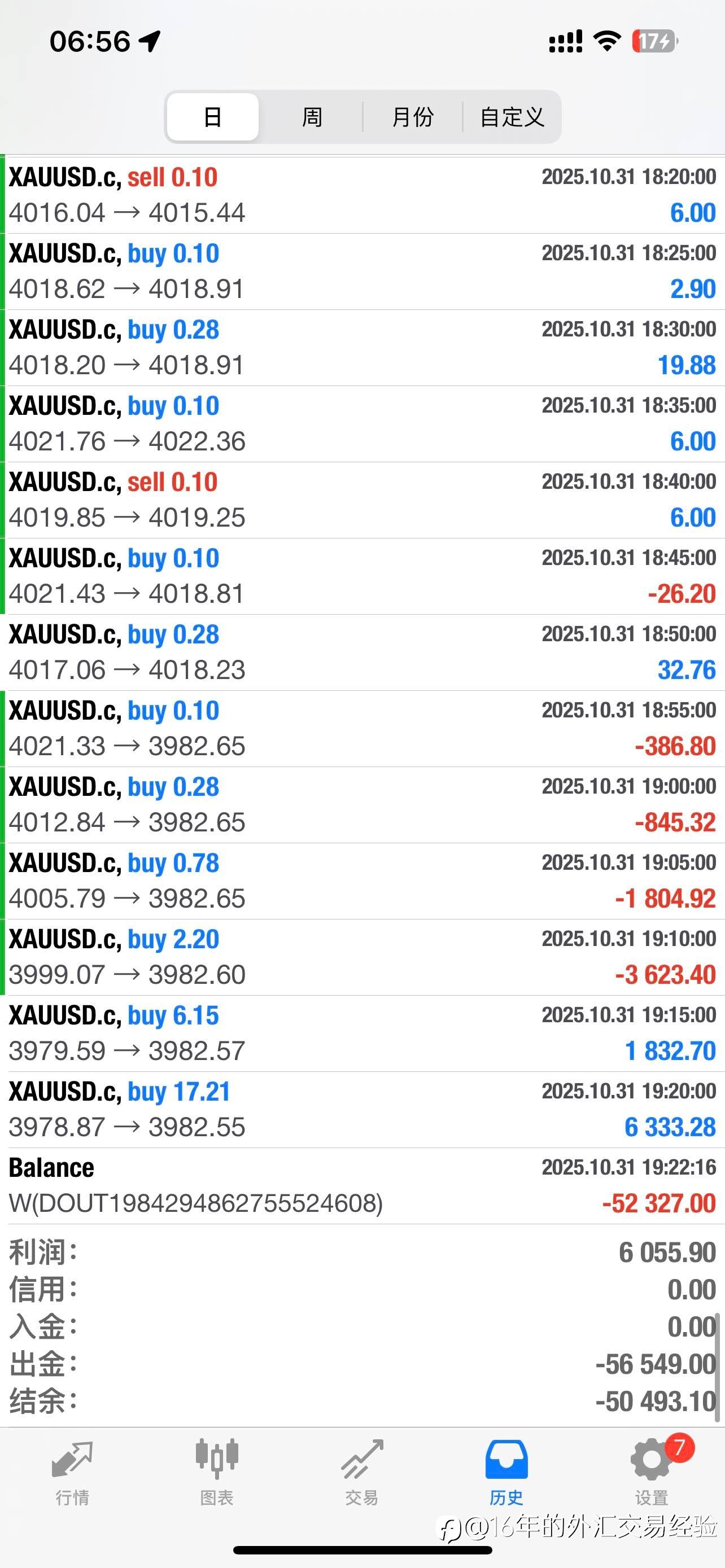The width and height of the screenshot is (725, 1568).
Task: Expand the buy 17.21 trade at 19:20:00
Action: click(362, 1110)
